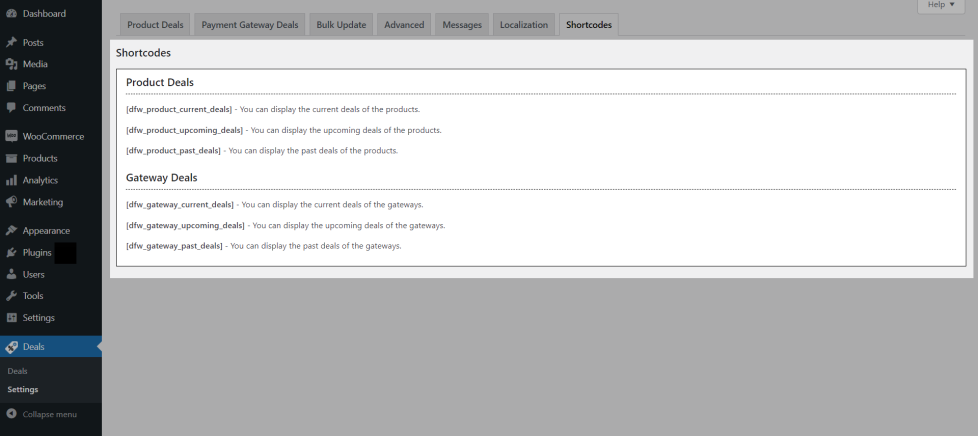
Task: Go to the Advanced tab
Action: point(404,24)
